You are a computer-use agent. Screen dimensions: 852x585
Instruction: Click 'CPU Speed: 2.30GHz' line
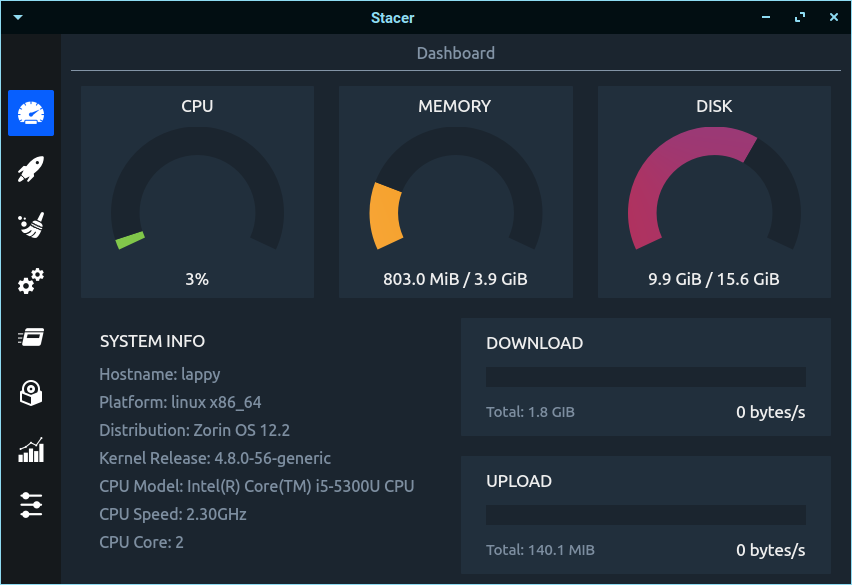(173, 514)
